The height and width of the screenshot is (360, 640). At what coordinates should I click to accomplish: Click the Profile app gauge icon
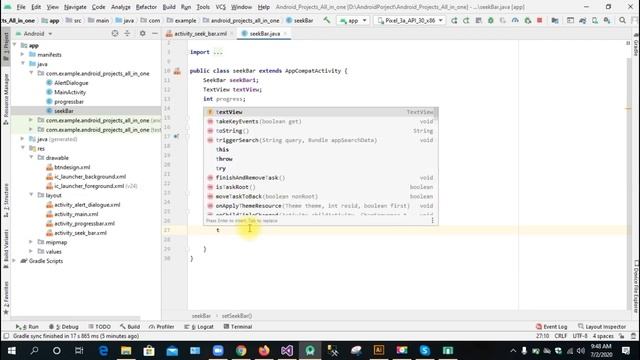point(515,20)
